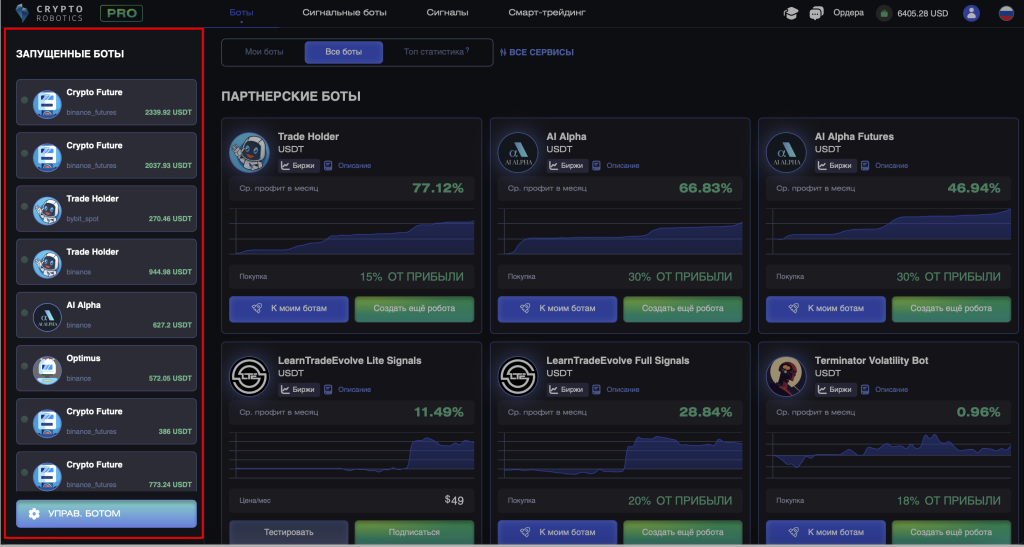1024x547 pixels.
Task: Click the Crypto Robotics logo
Action: pos(50,13)
